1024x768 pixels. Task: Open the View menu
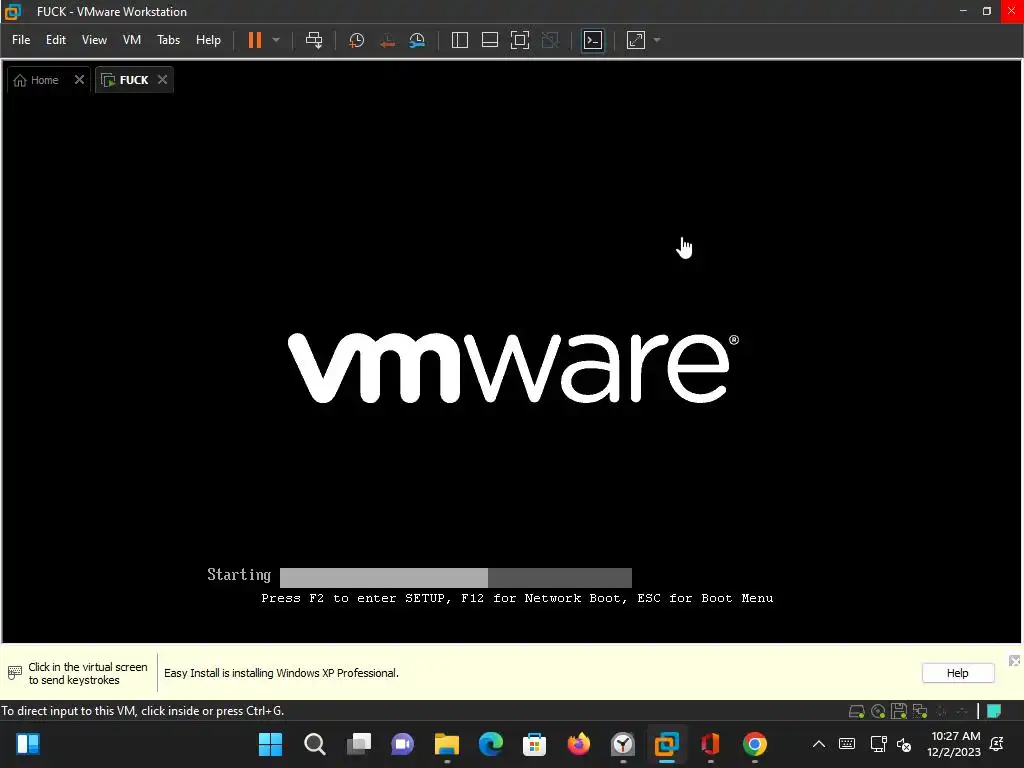click(x=94, y=40)
